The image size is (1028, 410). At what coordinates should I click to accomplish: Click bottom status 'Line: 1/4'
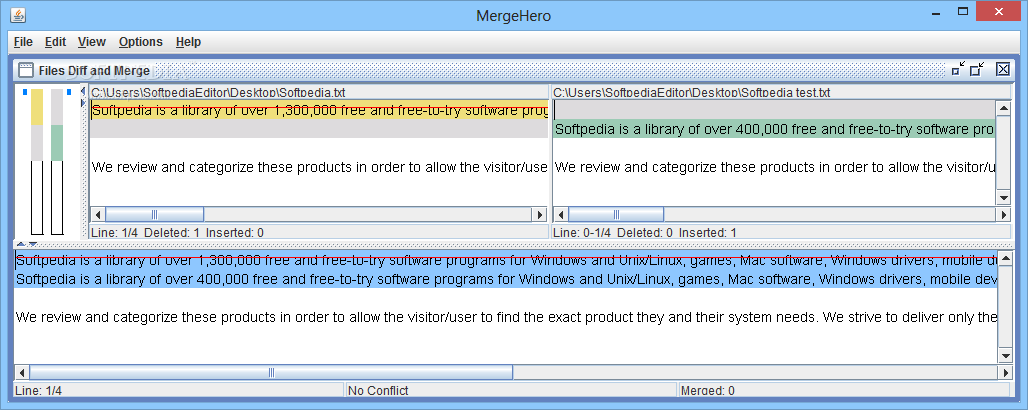click(x=178, y=390)
